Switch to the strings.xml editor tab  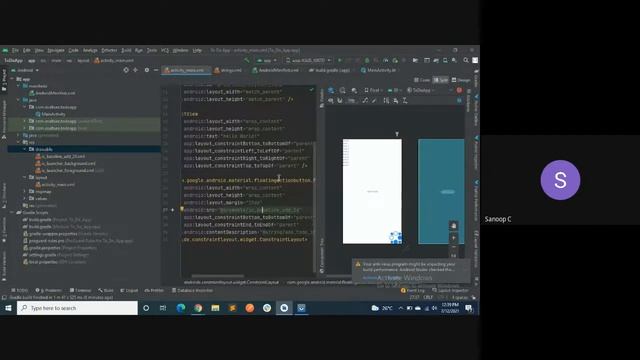(x=228, y=70)
